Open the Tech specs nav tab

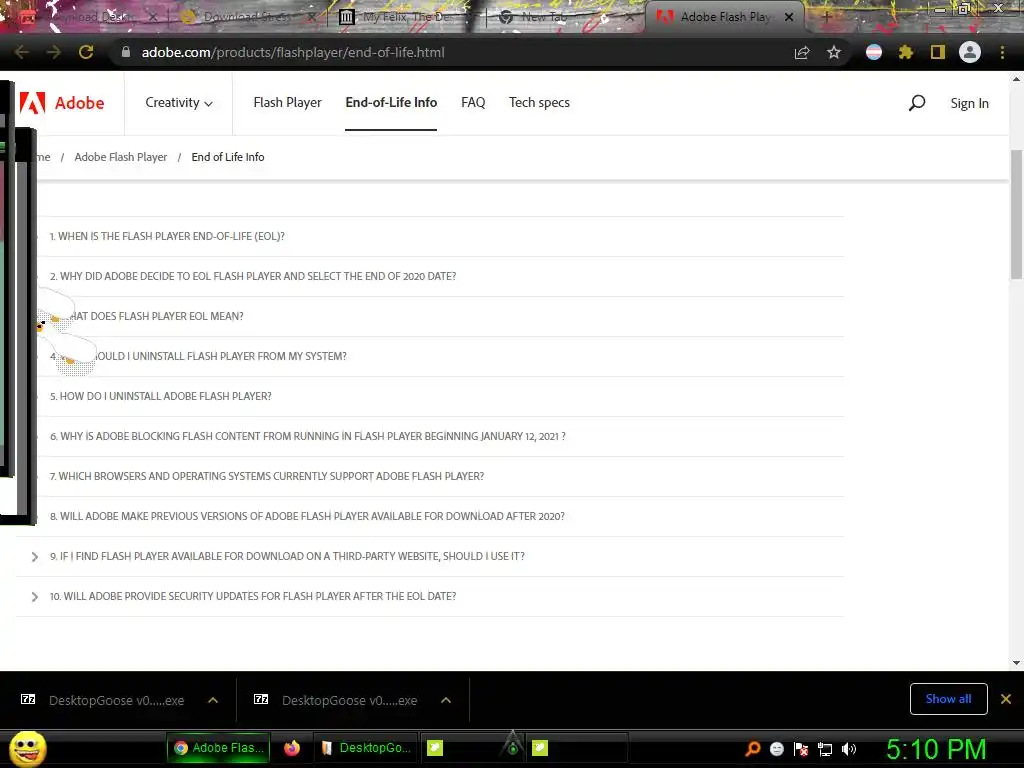[539, 103]
